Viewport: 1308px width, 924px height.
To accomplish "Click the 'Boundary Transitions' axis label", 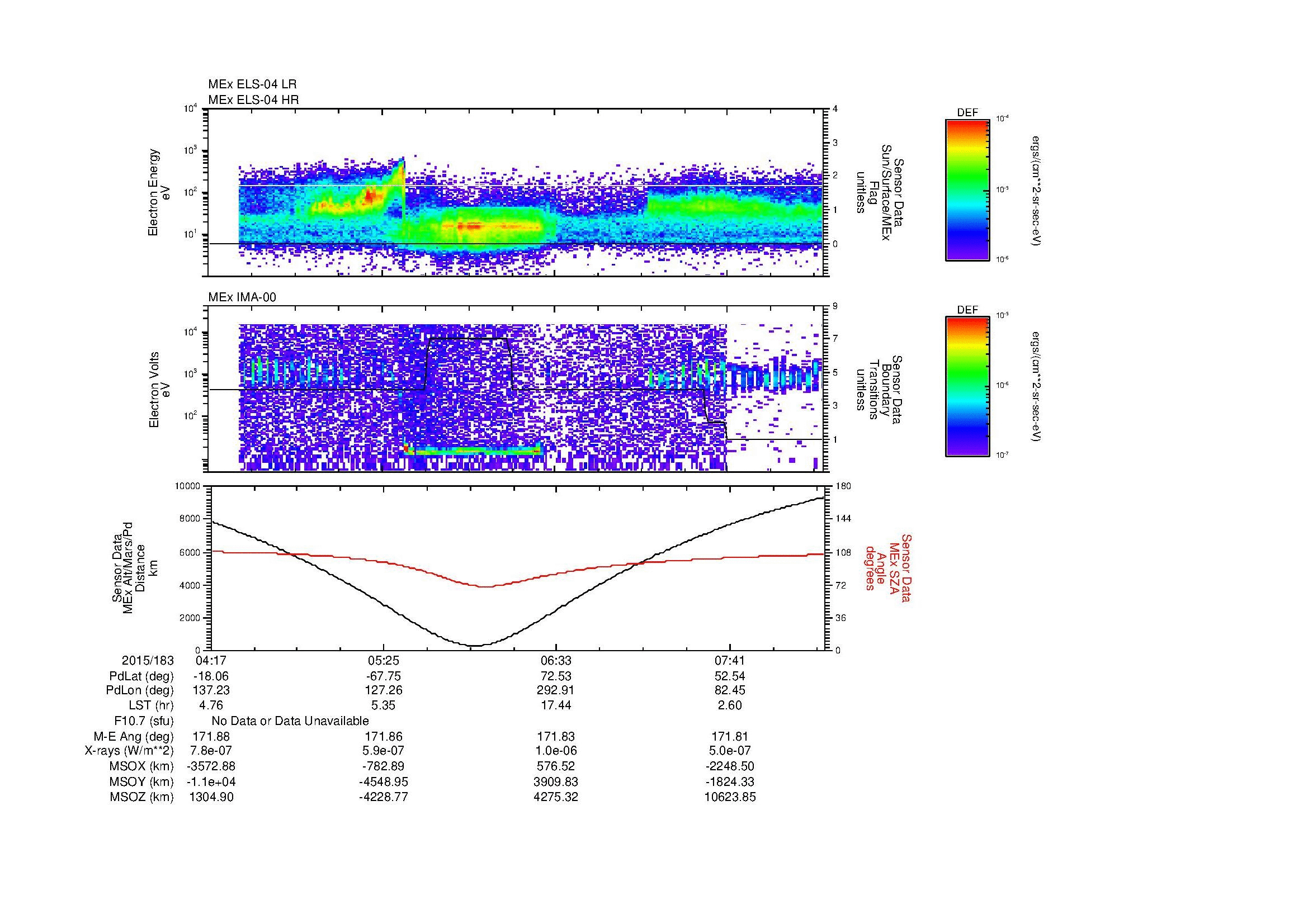I will tap(880, 390).
